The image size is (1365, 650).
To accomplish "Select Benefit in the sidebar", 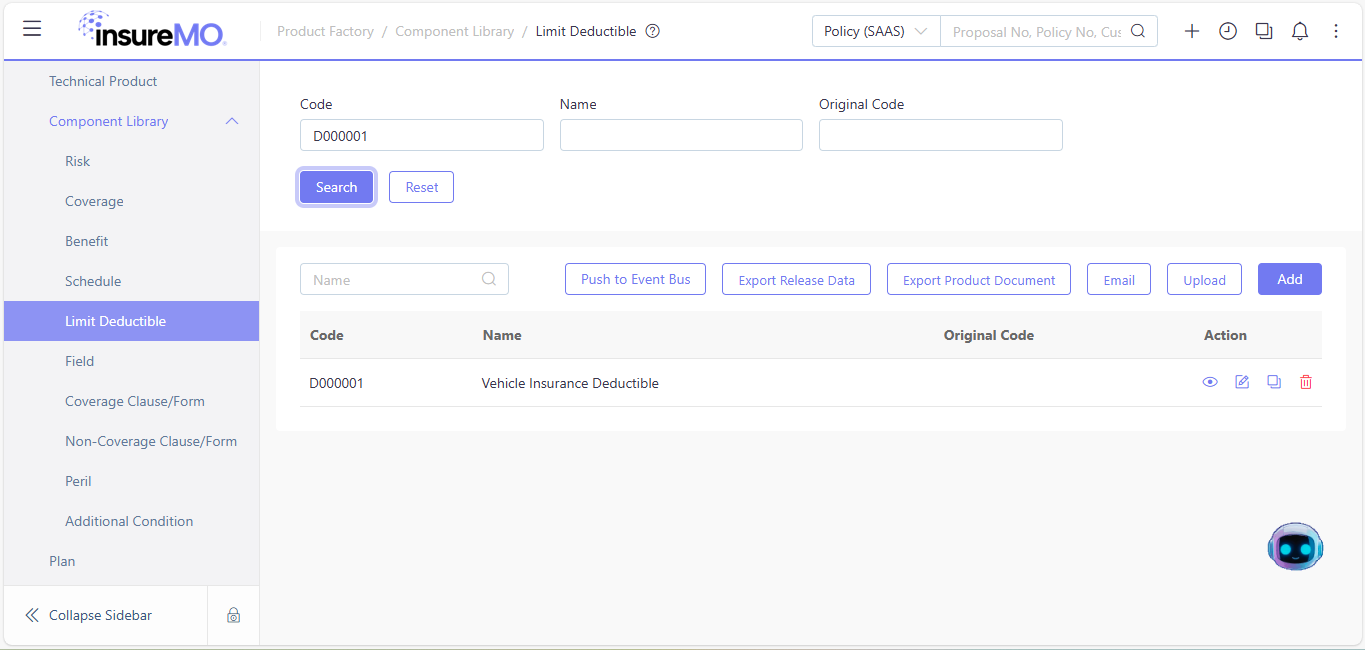I will (87, 241).
